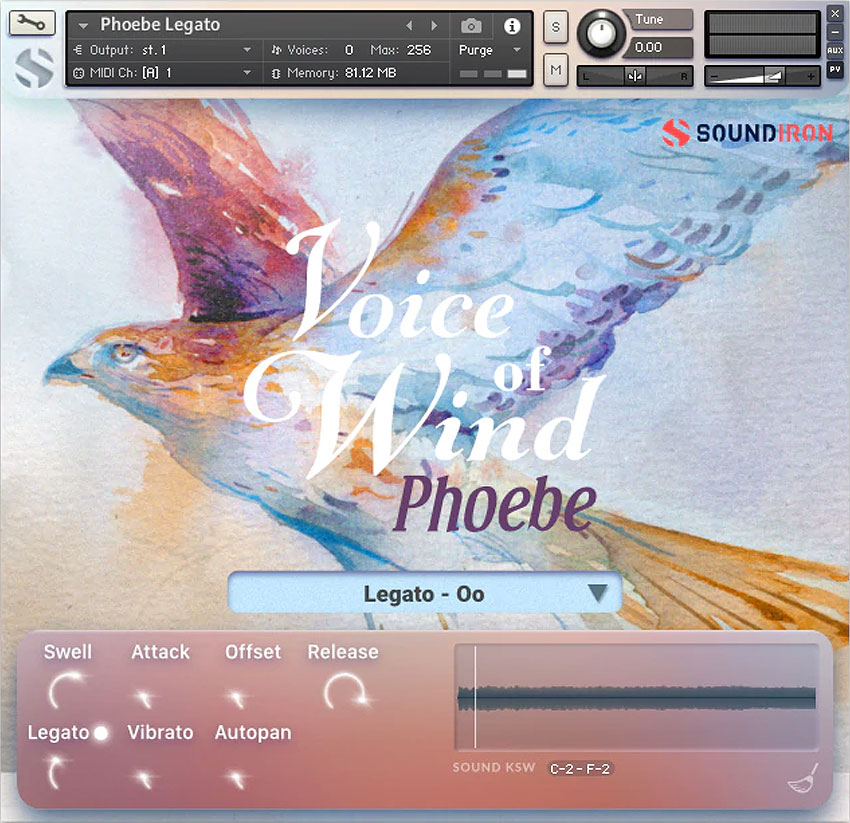850x823 pixels.
Task: Click the voices icon
Action: [276, 50]
